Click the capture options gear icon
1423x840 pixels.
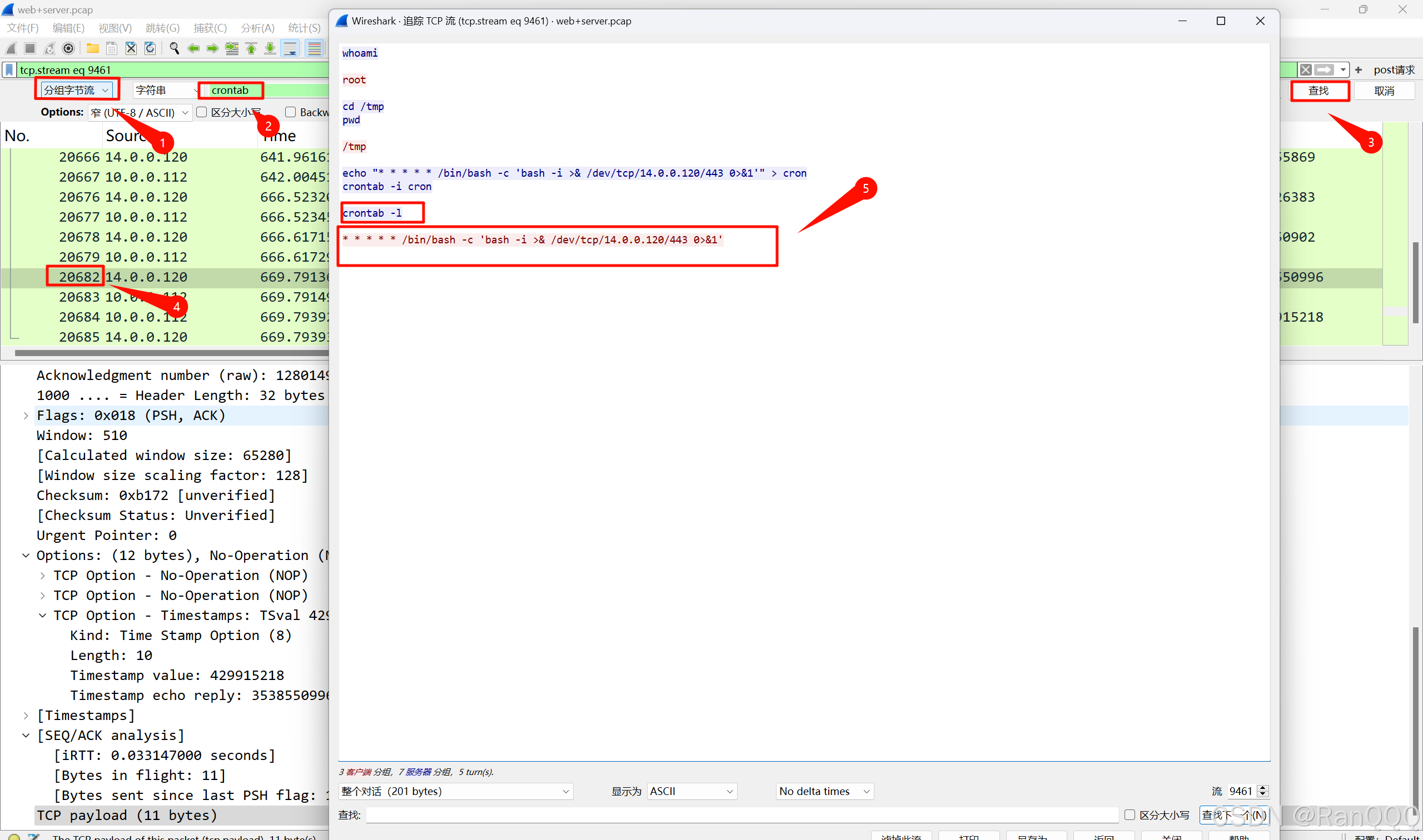(68, 49)
